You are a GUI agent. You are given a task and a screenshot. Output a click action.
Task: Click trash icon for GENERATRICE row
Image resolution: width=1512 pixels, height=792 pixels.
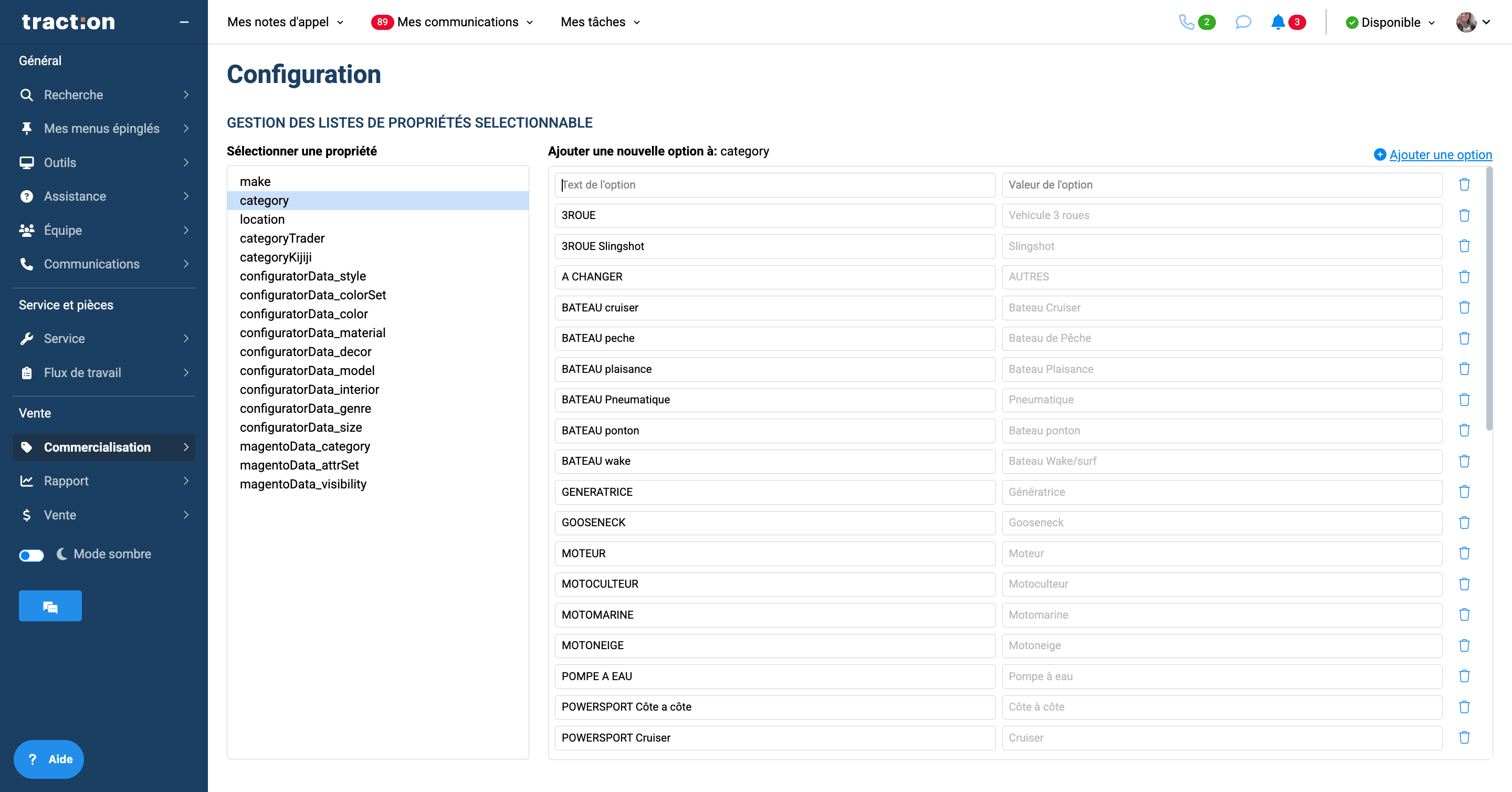click(x=1464, y=492)
